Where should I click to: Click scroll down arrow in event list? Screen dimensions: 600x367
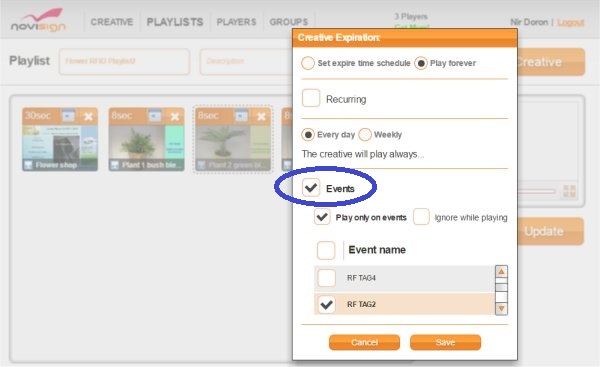click(501, 308)
